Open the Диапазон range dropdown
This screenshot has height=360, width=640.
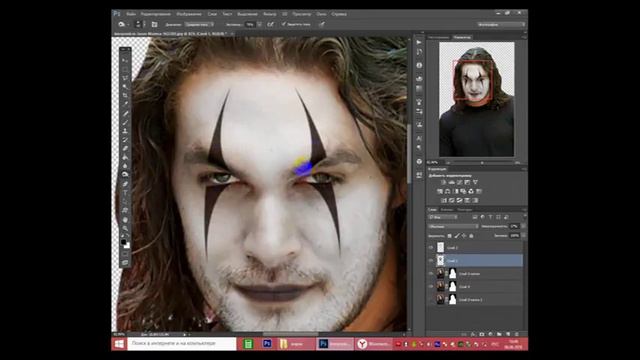pos(199,24)
